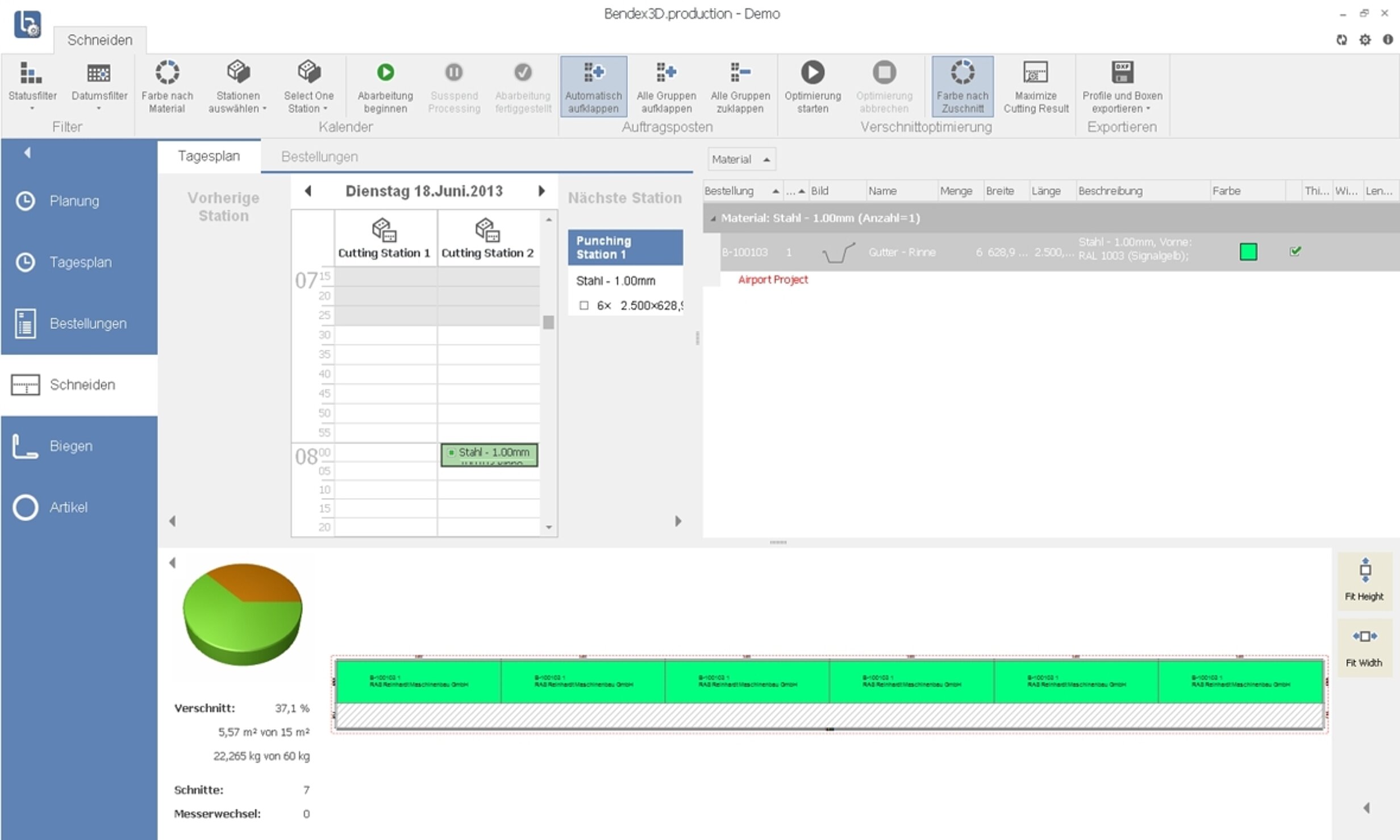The width and height of the screenshot is (1400, 840).
Task: Click the Abarbeitung beginnen play icon
Action: click(385, 73)
